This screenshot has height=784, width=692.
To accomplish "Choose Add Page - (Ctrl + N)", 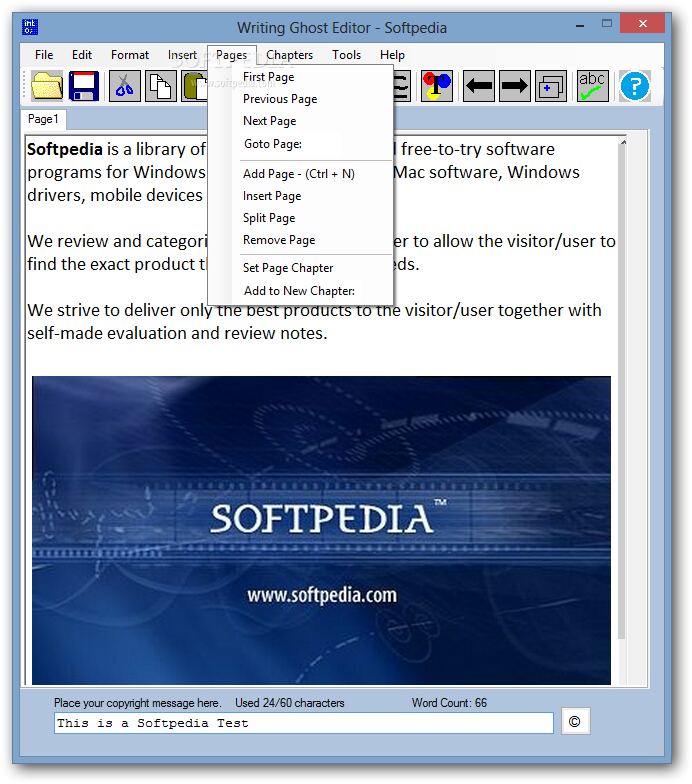I will point(300,174).
